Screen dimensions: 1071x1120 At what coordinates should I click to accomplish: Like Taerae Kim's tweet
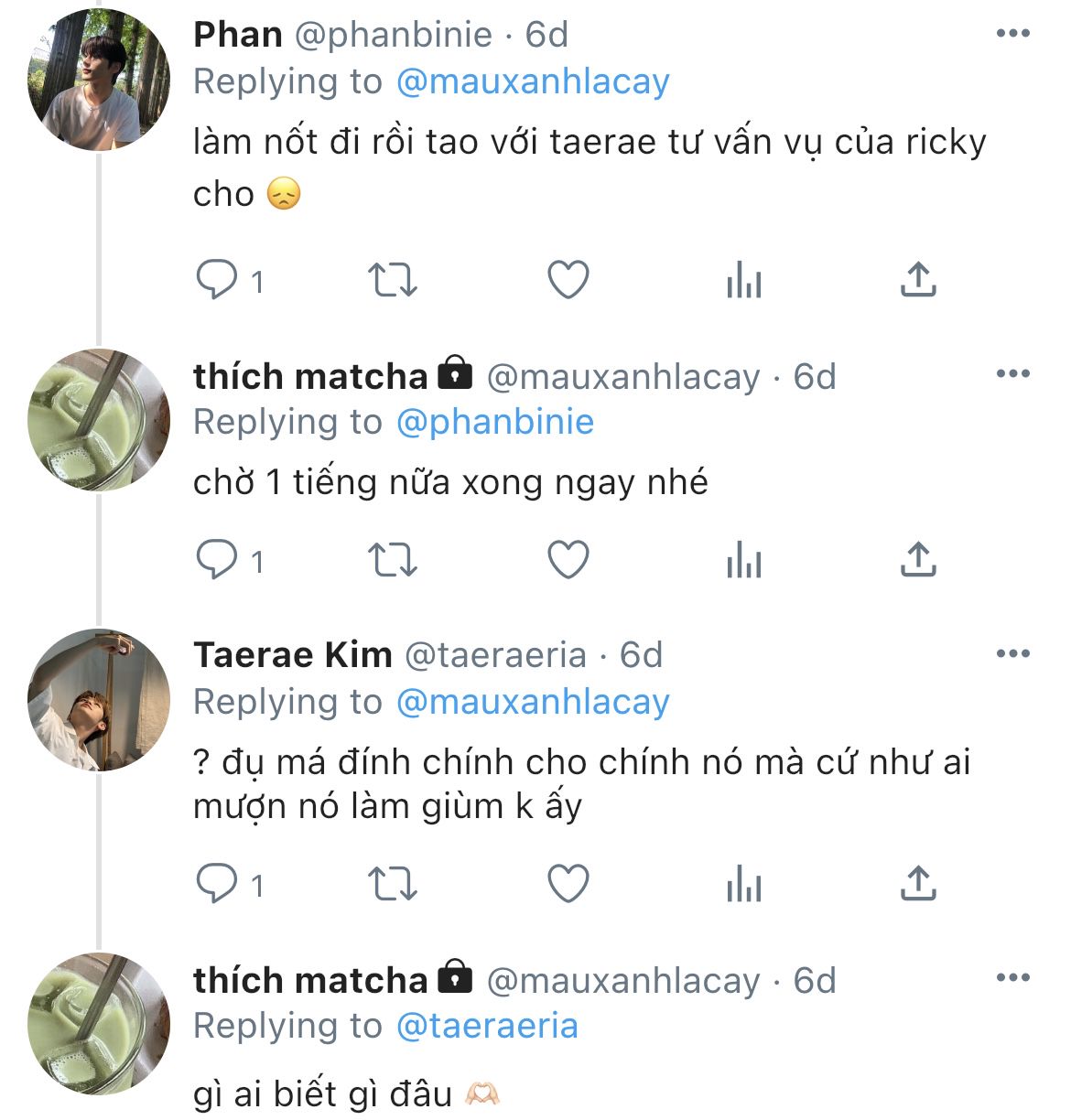(568, 884)
